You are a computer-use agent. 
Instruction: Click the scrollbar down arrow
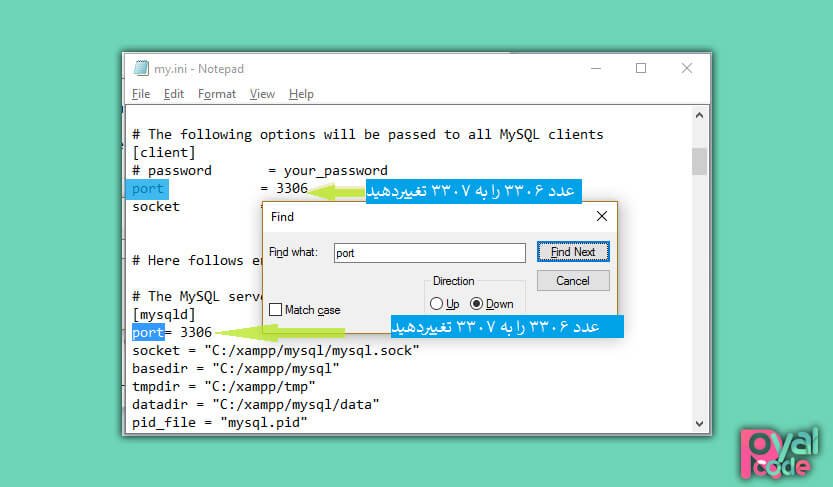tap(699, 424)
